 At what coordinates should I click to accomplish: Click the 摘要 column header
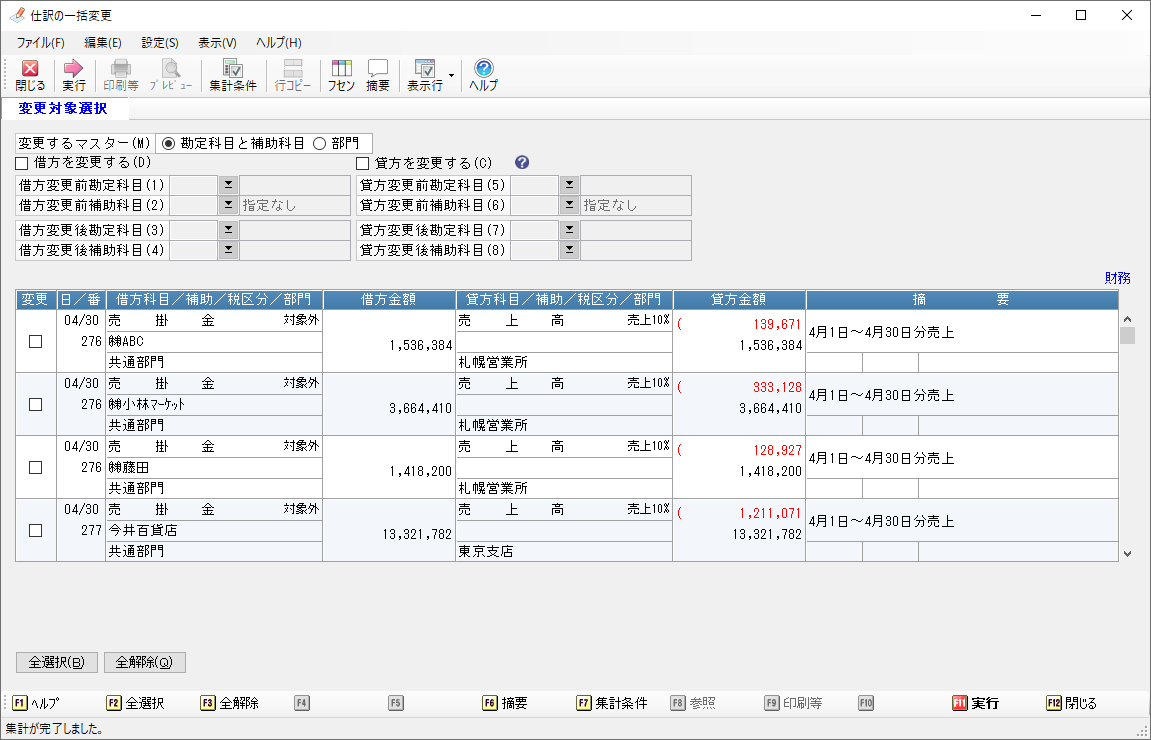tap(962, 300)
